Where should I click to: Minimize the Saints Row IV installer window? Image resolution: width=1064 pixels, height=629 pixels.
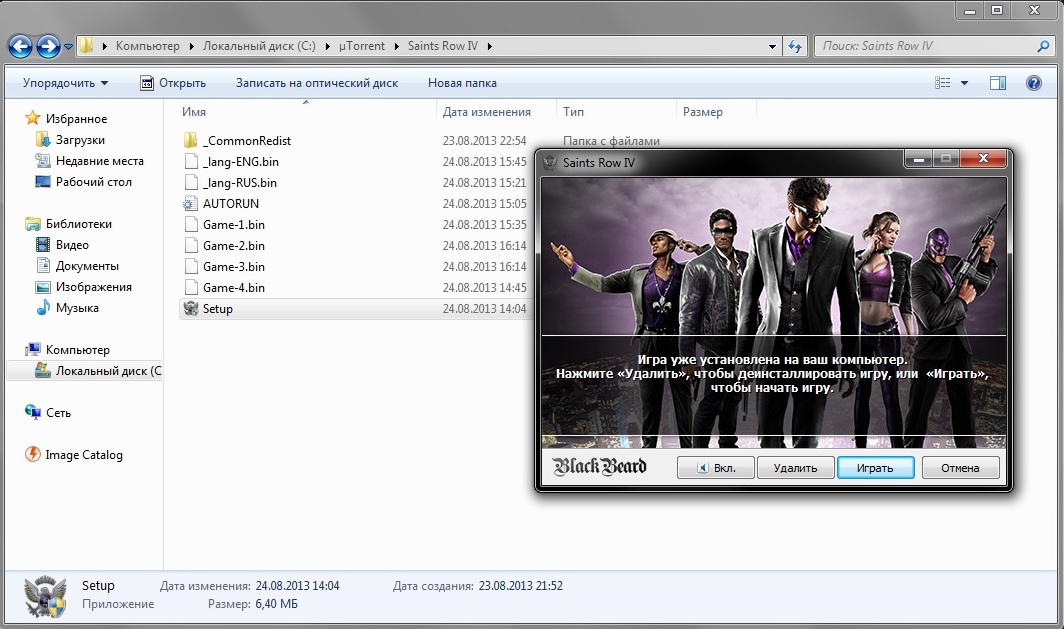[x=919, y=159]
